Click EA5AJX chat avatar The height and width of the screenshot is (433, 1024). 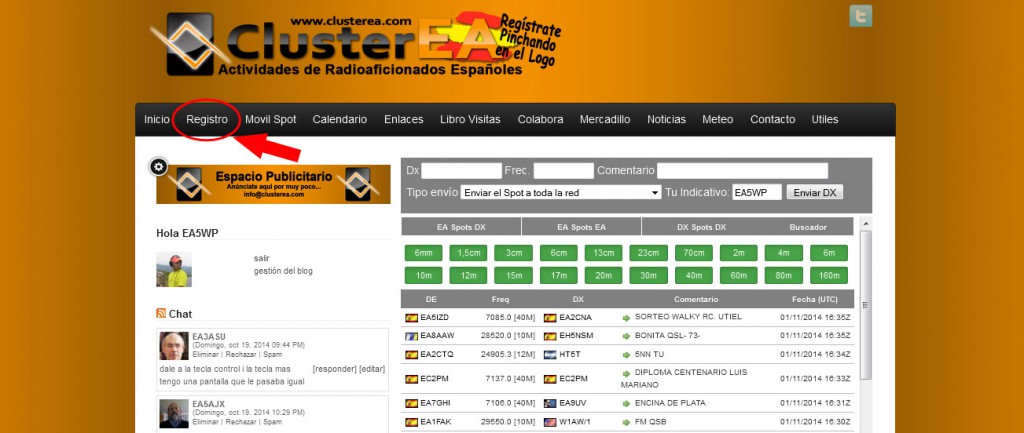pos(174,413)
